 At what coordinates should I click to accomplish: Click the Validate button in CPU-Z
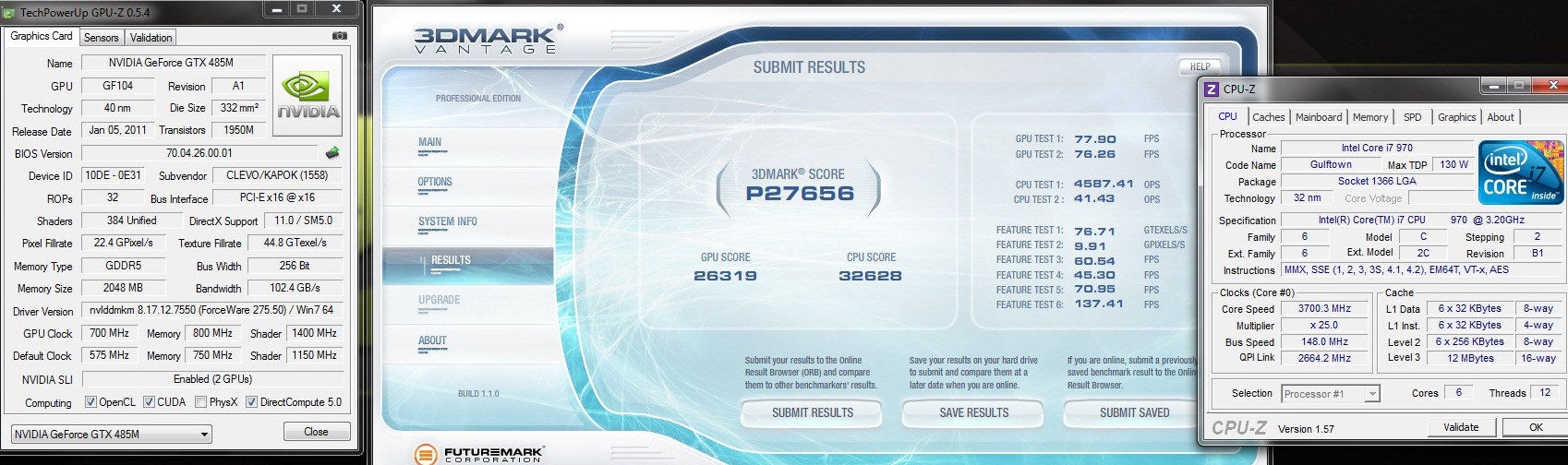point(1461,427)
